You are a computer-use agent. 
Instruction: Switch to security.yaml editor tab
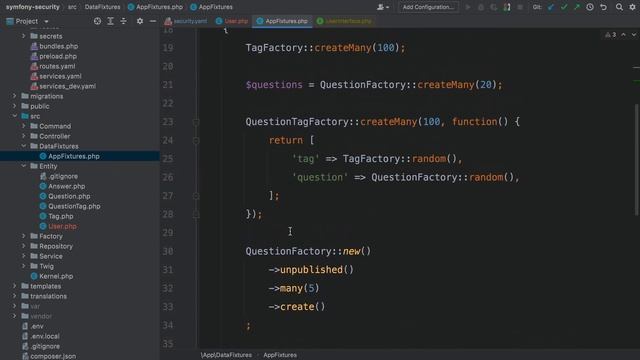pyautogui.click(x=186, y=21)
